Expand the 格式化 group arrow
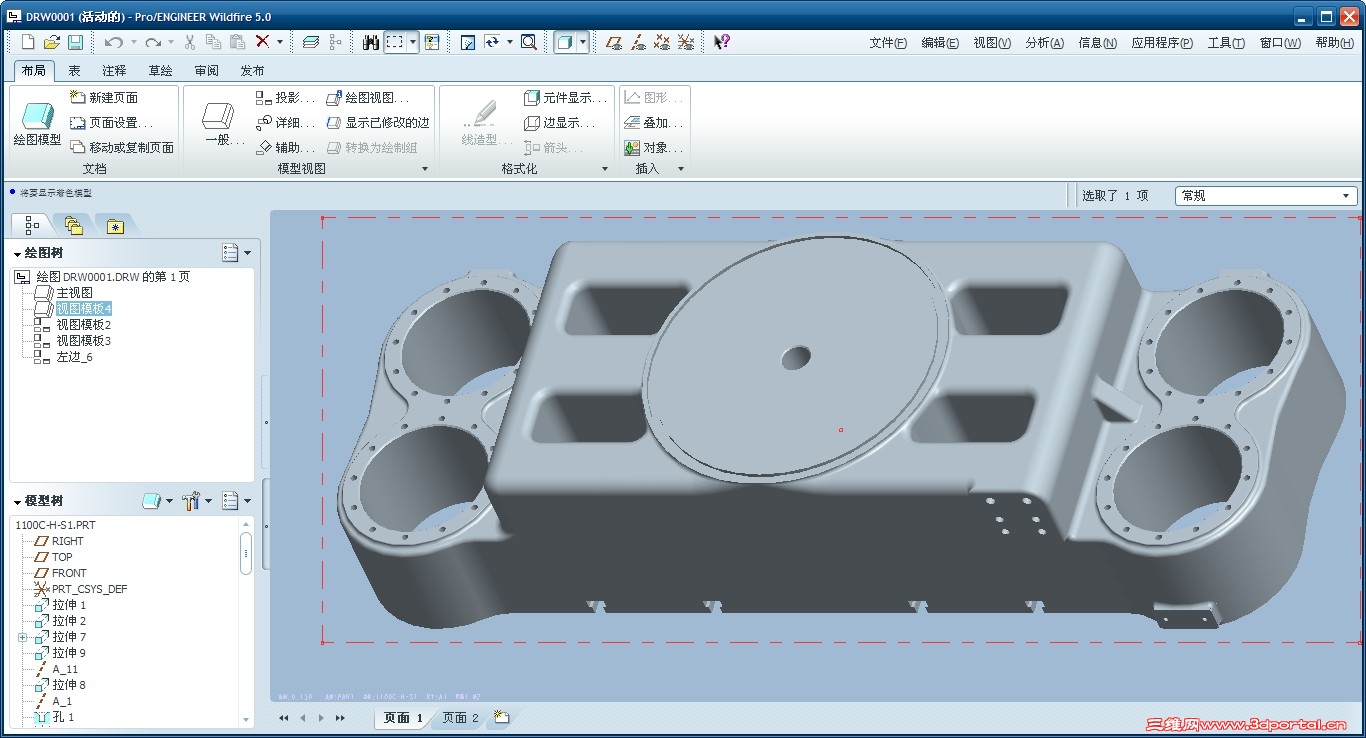Screen dimensions: 1366x738 click(x=605, y=169)
